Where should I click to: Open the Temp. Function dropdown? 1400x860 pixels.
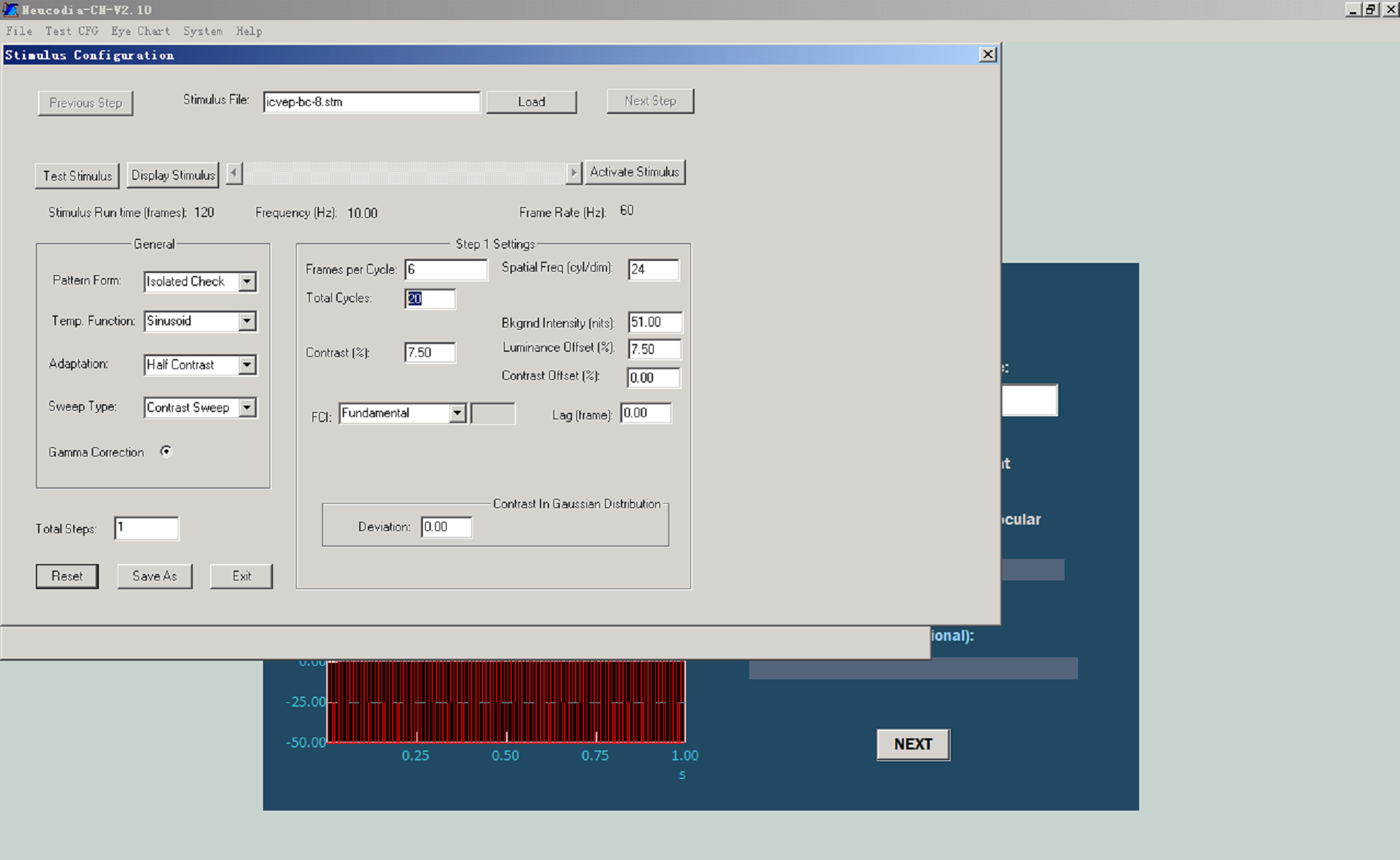pyautogui.click(x=247, y=321)
